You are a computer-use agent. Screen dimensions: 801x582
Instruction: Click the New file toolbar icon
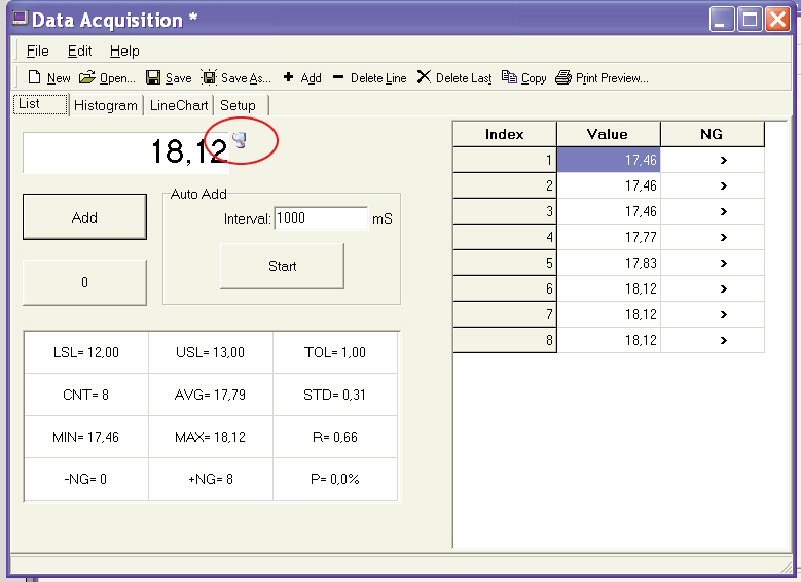click(35, 77)
